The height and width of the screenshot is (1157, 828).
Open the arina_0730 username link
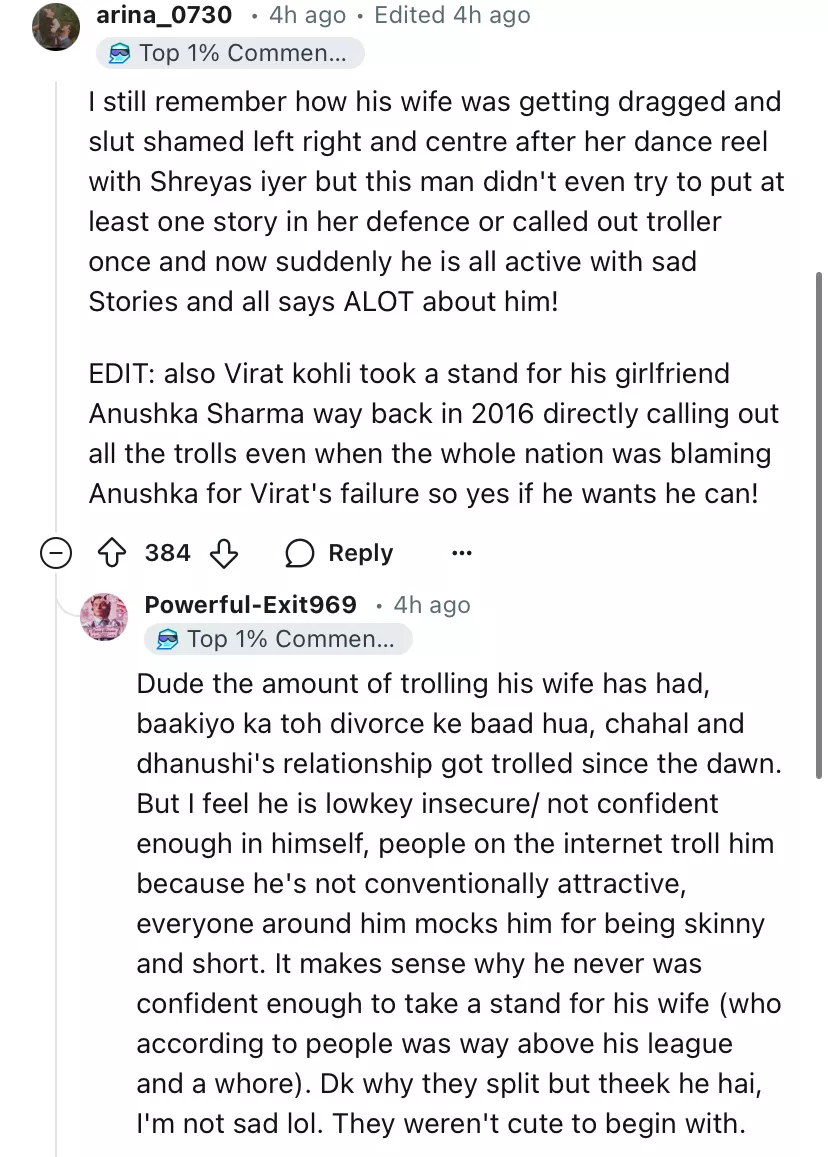click(x=164, y=15)
